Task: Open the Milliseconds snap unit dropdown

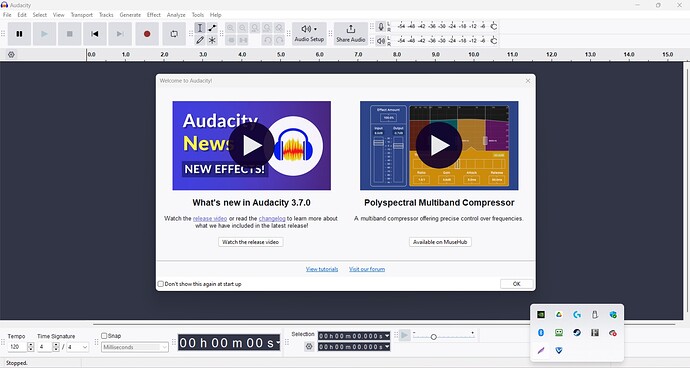Action: pyautogui.click(x=135, y=347)
